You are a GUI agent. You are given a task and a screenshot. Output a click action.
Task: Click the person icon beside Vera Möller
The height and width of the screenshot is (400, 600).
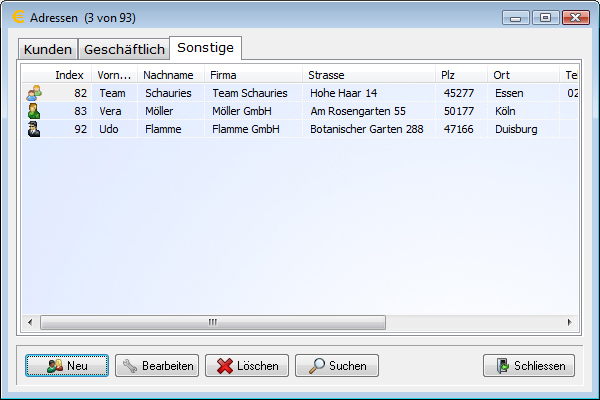[34, 111]
